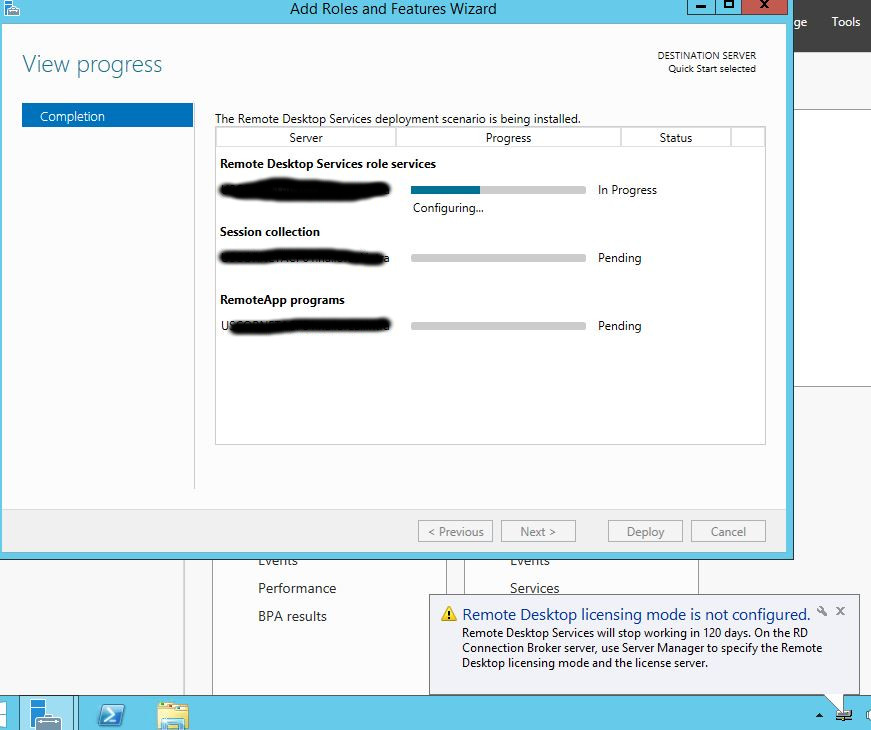Click the RemoteApp programs progress bar

[x=498, y=326]
